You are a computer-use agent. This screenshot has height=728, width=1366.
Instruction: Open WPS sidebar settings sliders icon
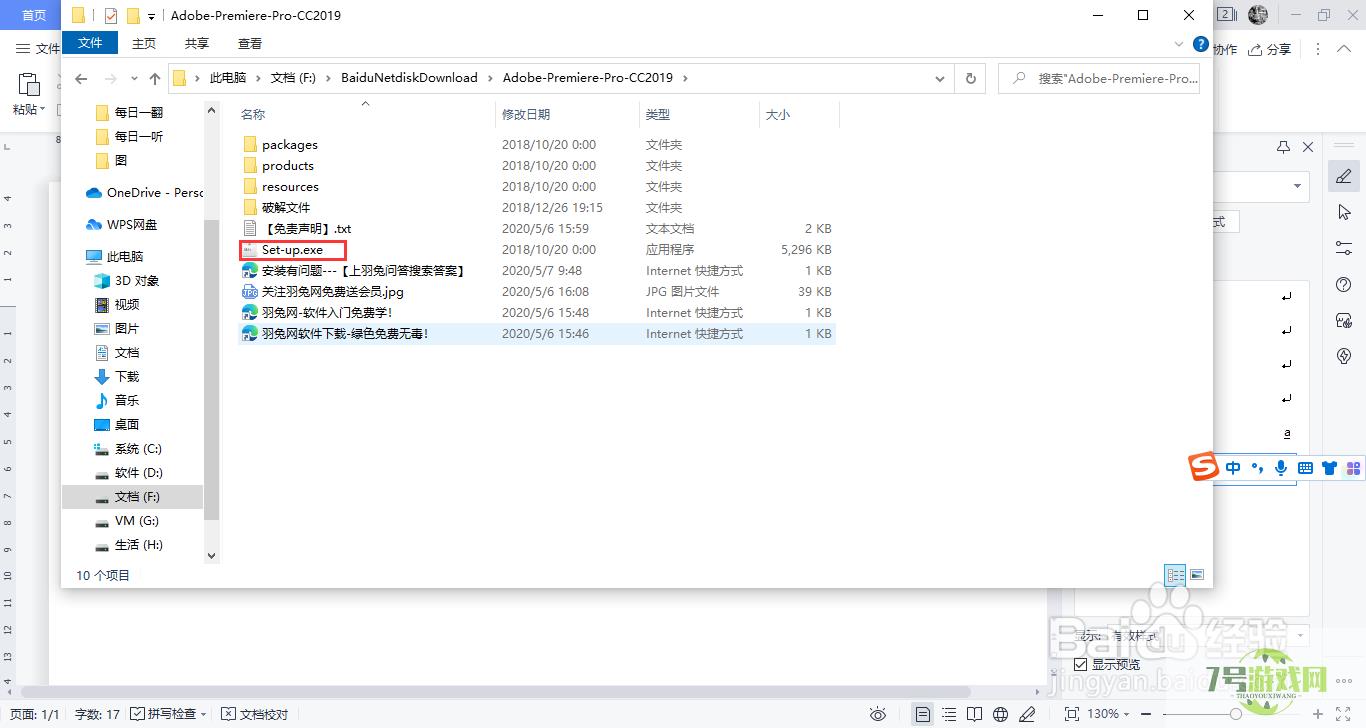pos(1344,248)
